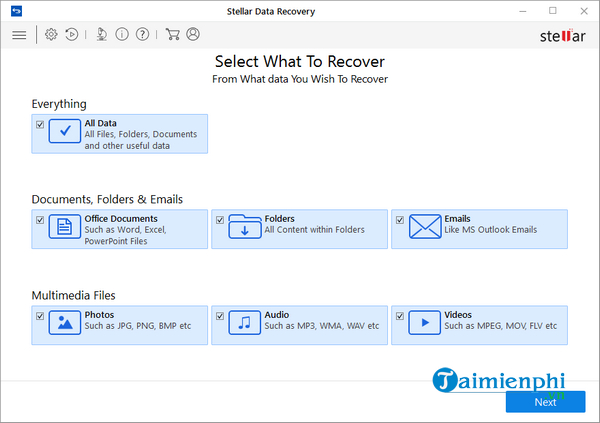Open the info icon in toolbar

click(x=122, y=34)
